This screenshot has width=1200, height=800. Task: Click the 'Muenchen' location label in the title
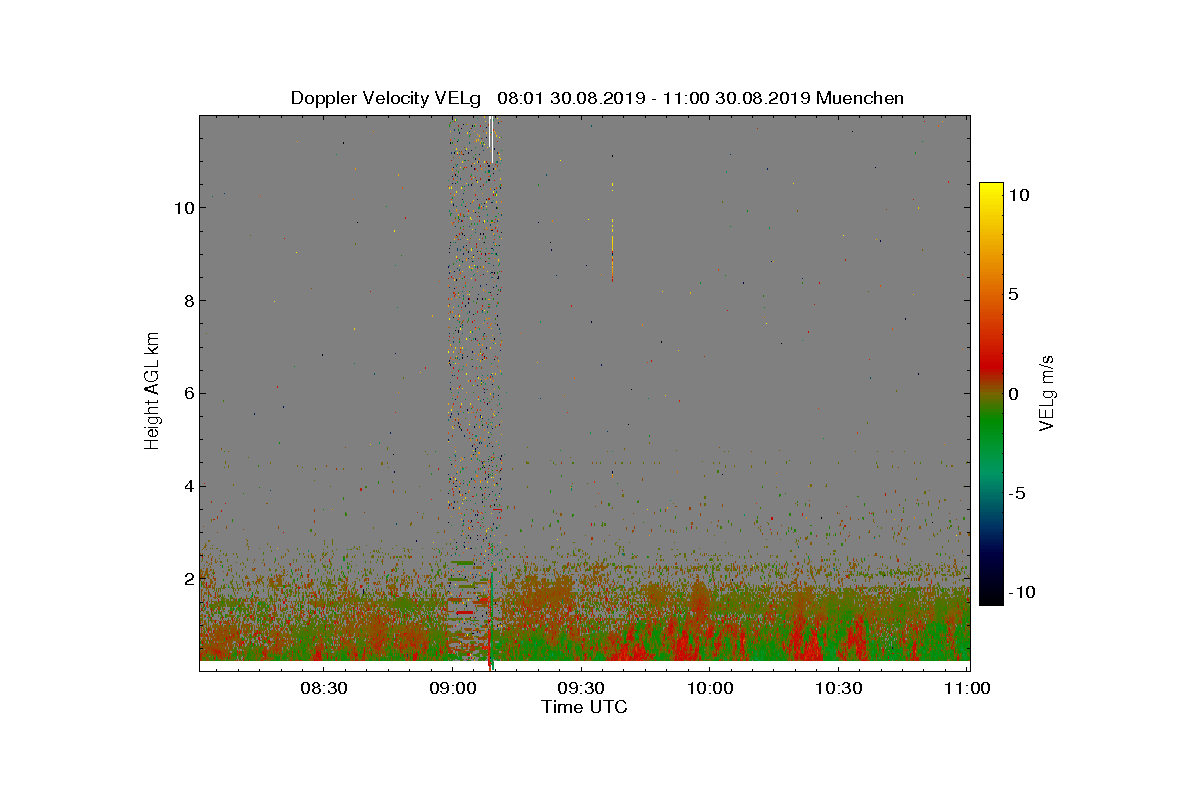pos(860,98)
